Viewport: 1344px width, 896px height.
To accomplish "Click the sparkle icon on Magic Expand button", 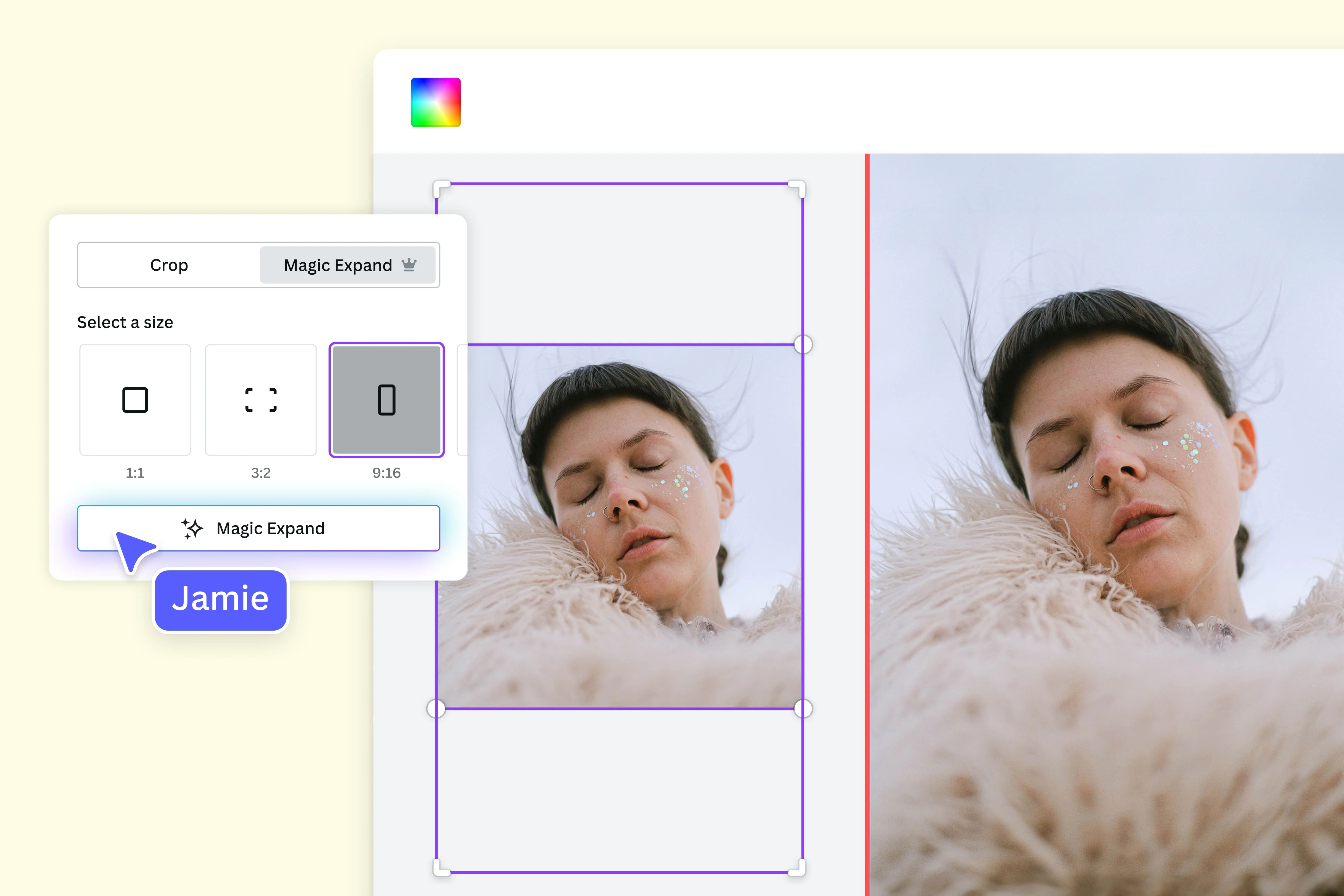I will click(x=192, y=528).
